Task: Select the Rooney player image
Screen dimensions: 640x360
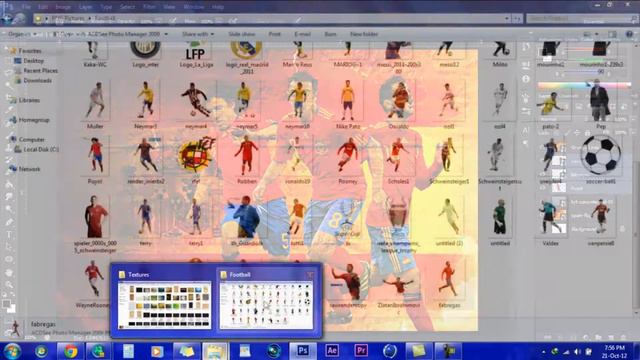Action: 348,160
